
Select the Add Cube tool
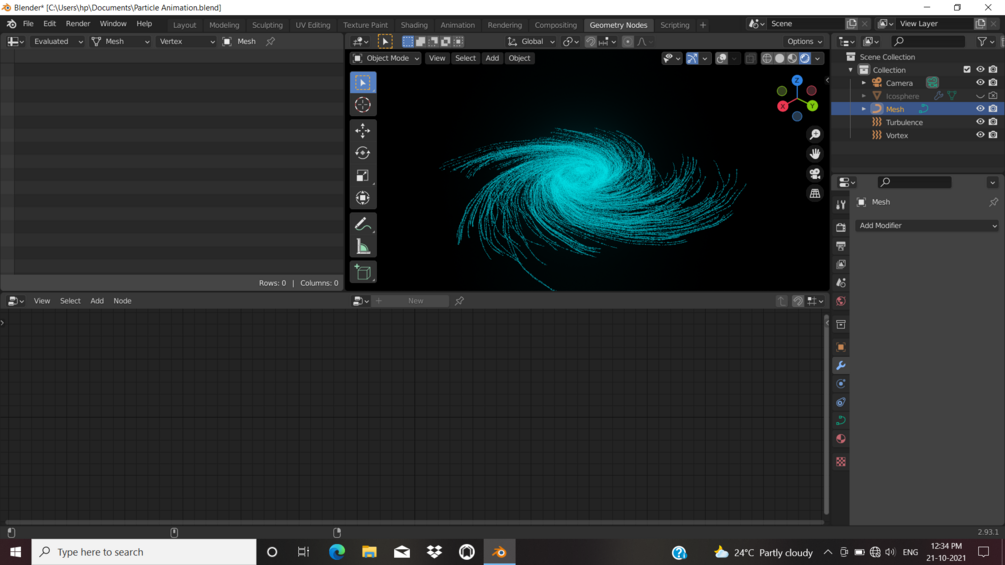pos(363,272)
